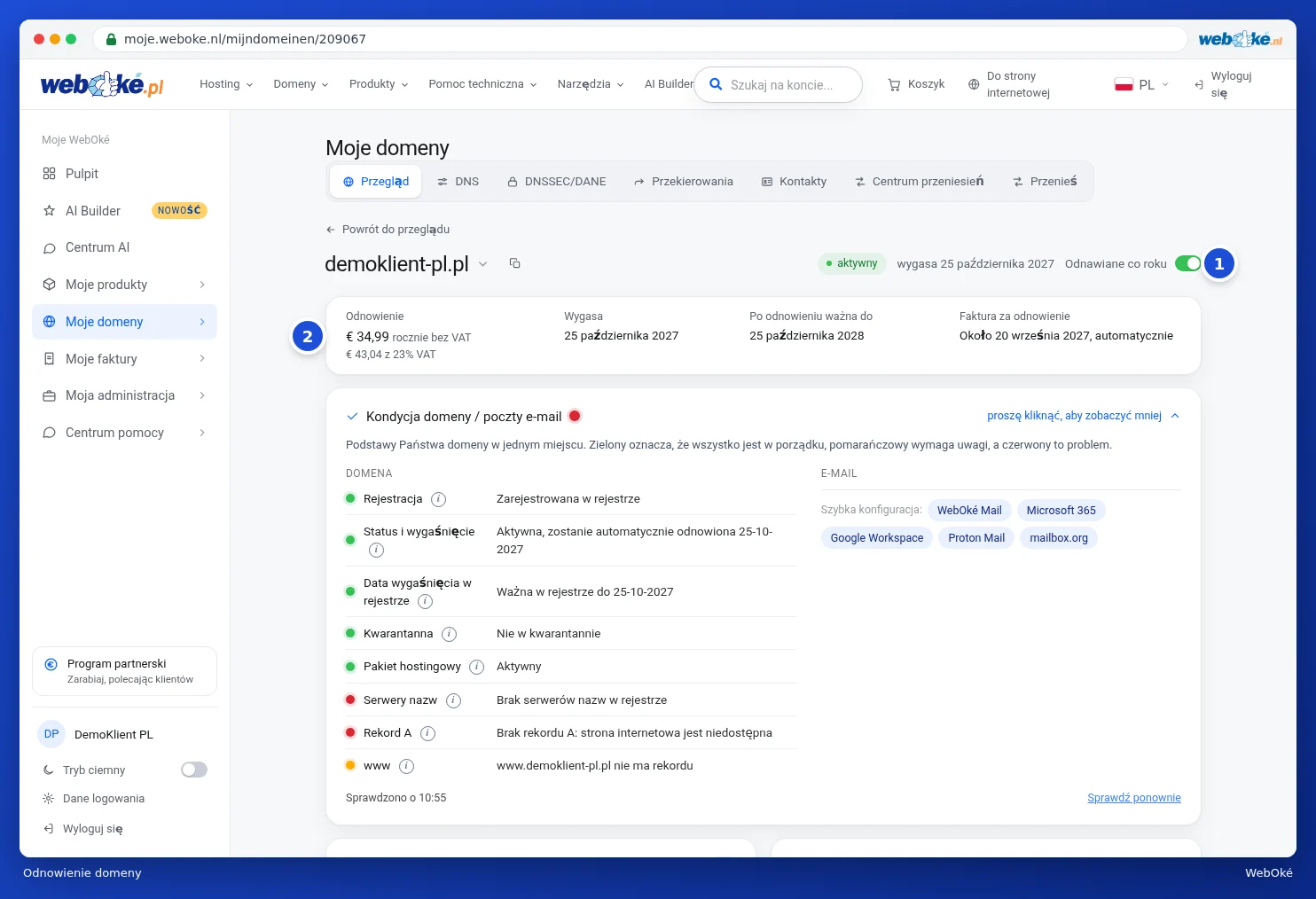
Task: Copy the demoklient-pl.pl domain name
Action: (x=514, y=263)
